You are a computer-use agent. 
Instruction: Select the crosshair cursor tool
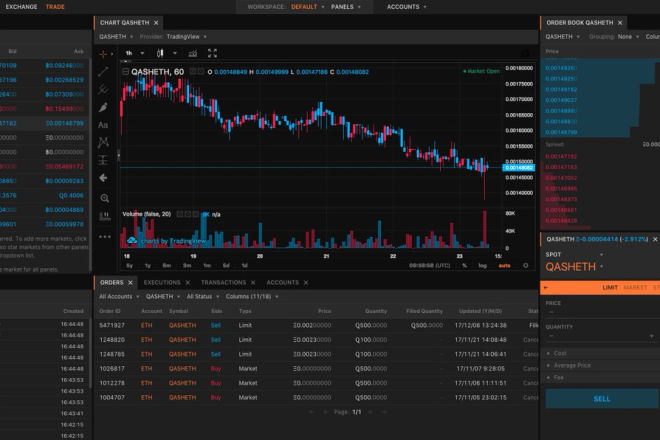103,54
